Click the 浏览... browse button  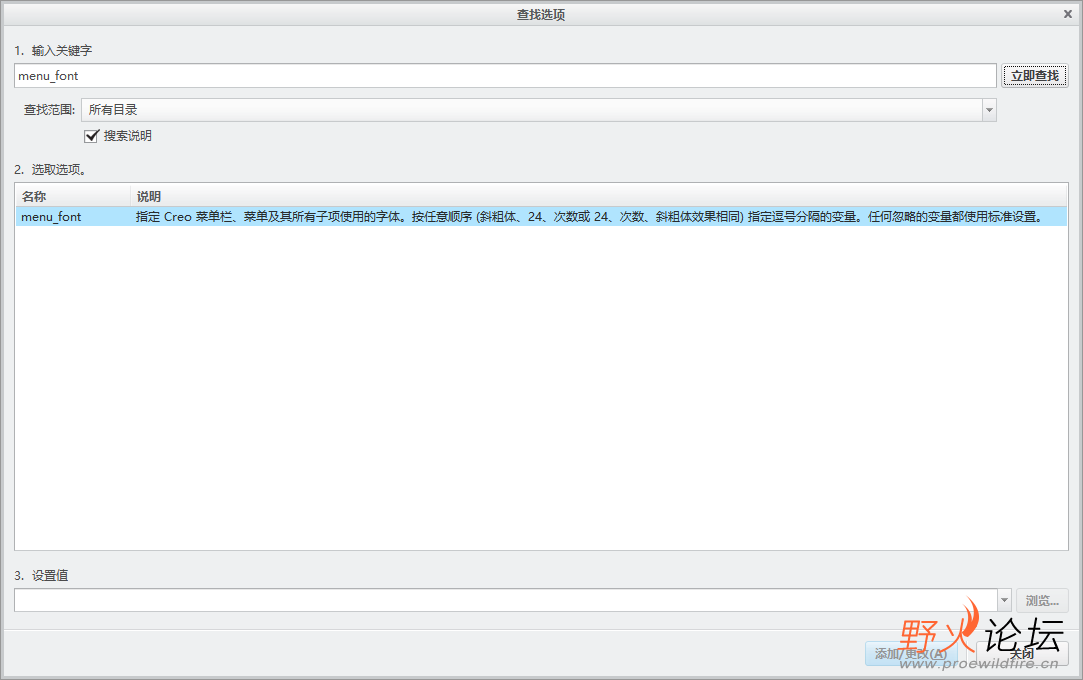pos(1042,601)
